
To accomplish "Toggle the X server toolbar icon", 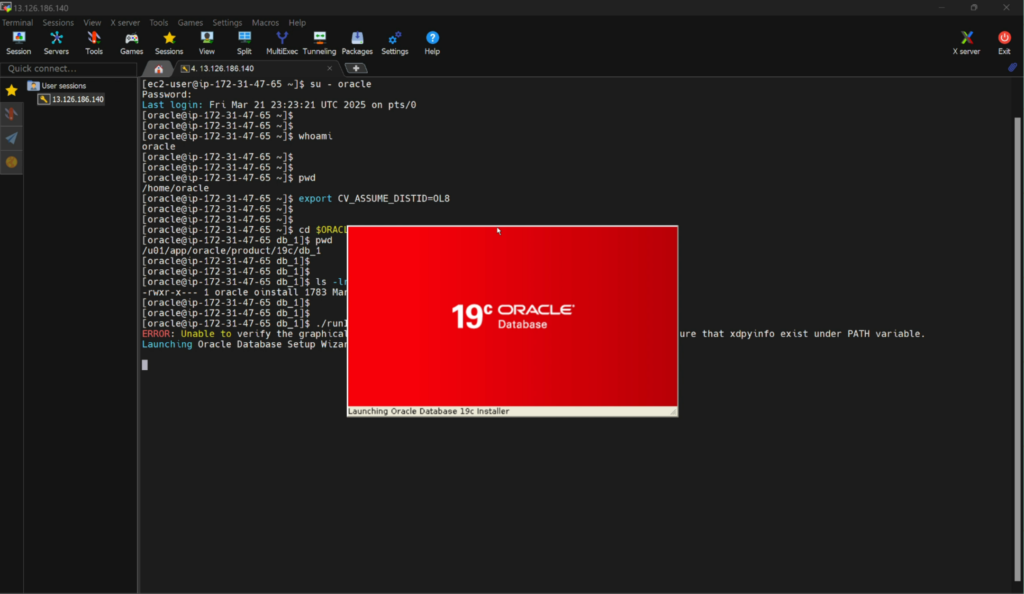I will pos(967,43).
